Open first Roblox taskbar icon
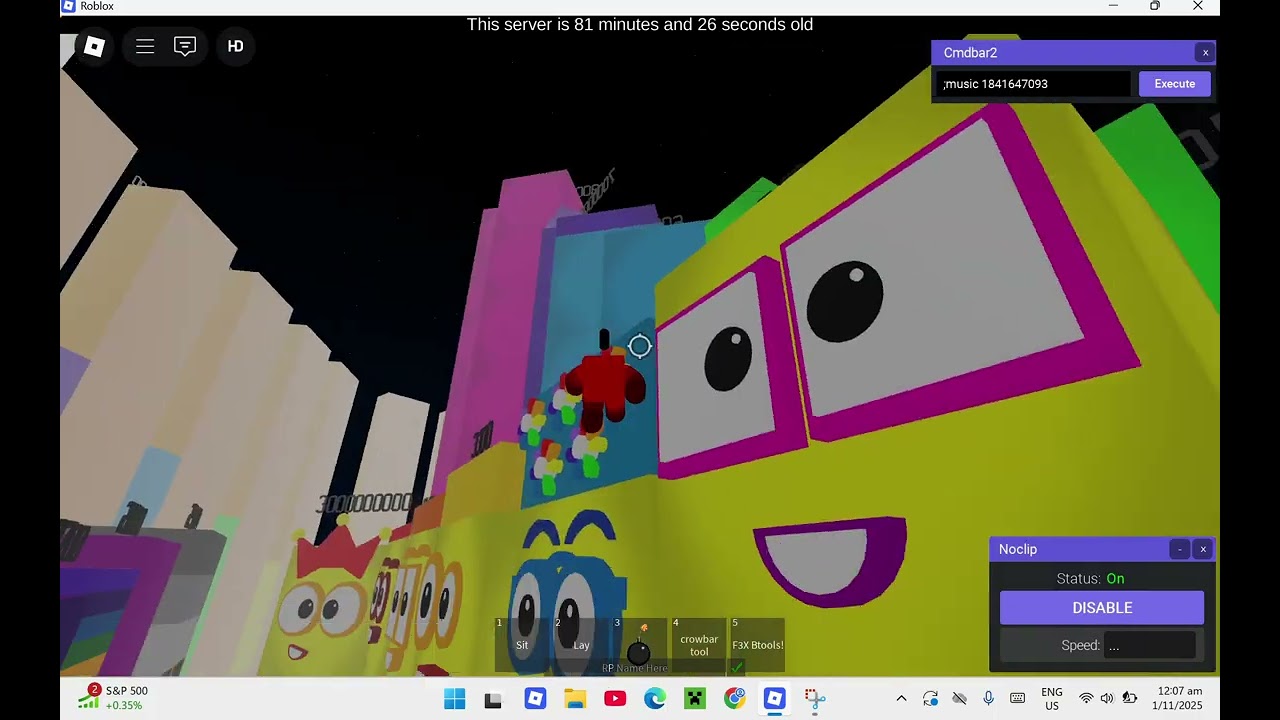 535,699
